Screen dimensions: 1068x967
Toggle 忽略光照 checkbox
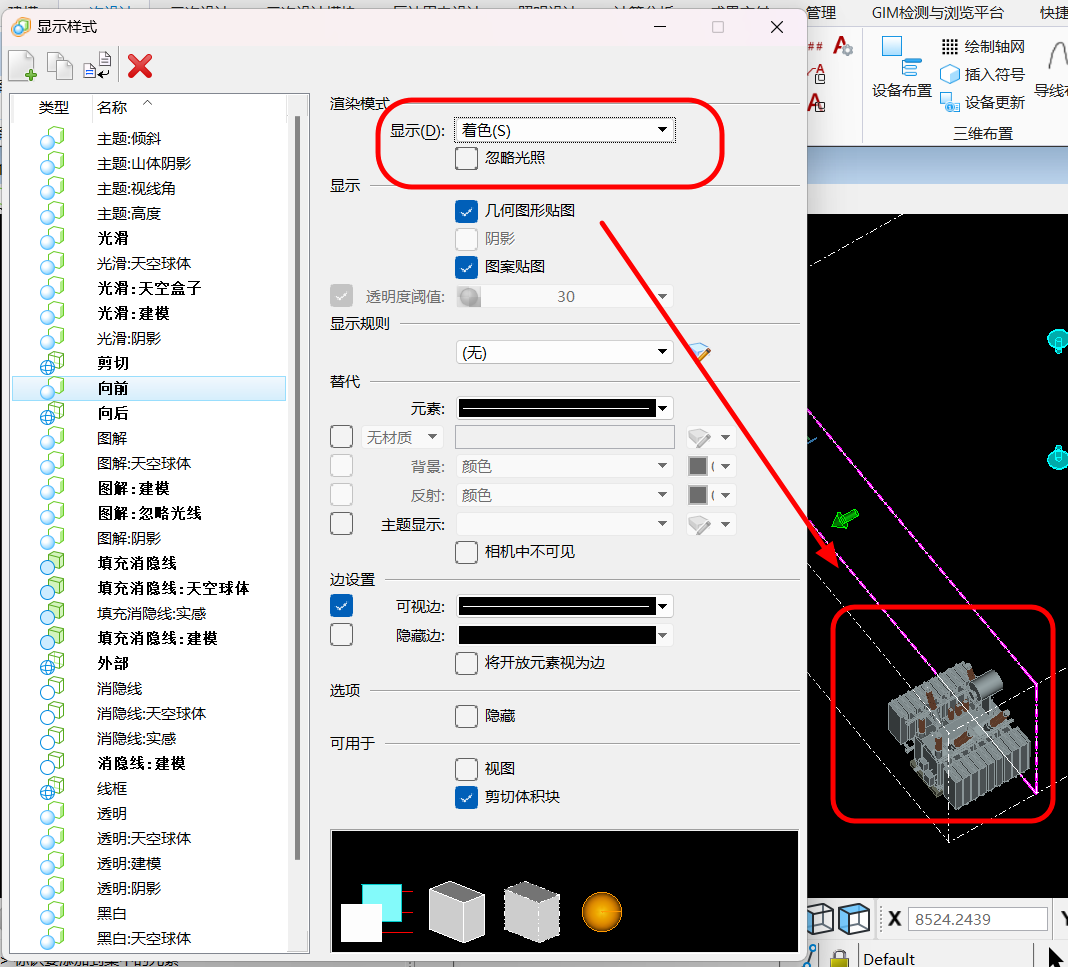pos(466,158)
